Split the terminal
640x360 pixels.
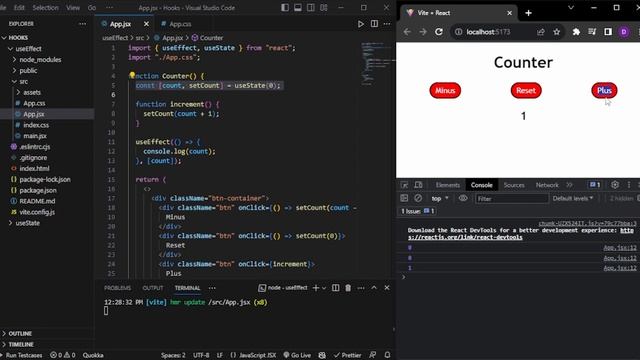(x=335, y=288)
